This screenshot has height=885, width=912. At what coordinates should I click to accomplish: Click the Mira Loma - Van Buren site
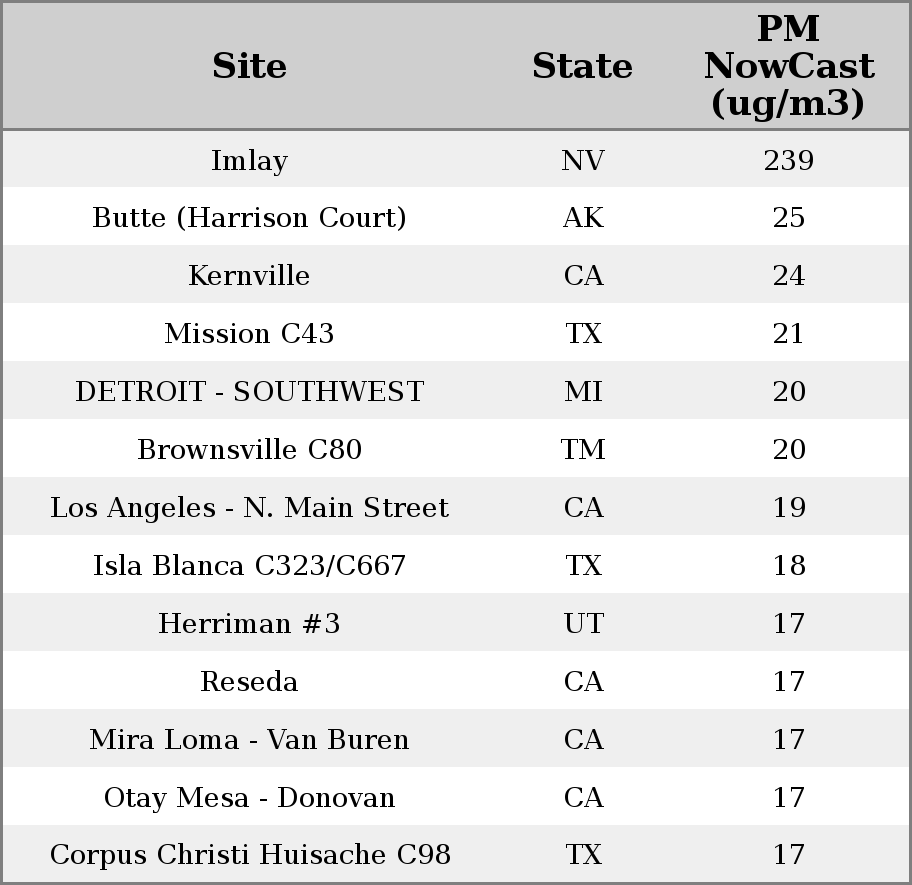pos(249,740)
